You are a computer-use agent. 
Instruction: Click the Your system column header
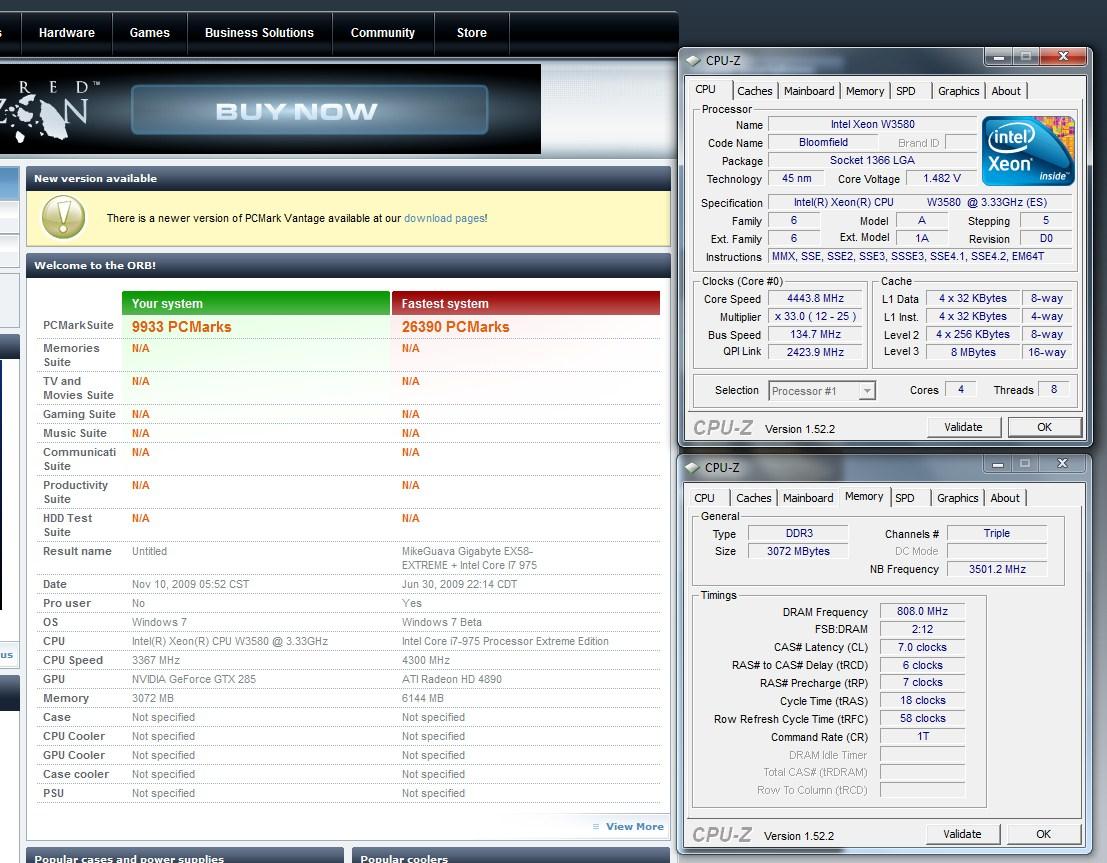pos(256,303)
